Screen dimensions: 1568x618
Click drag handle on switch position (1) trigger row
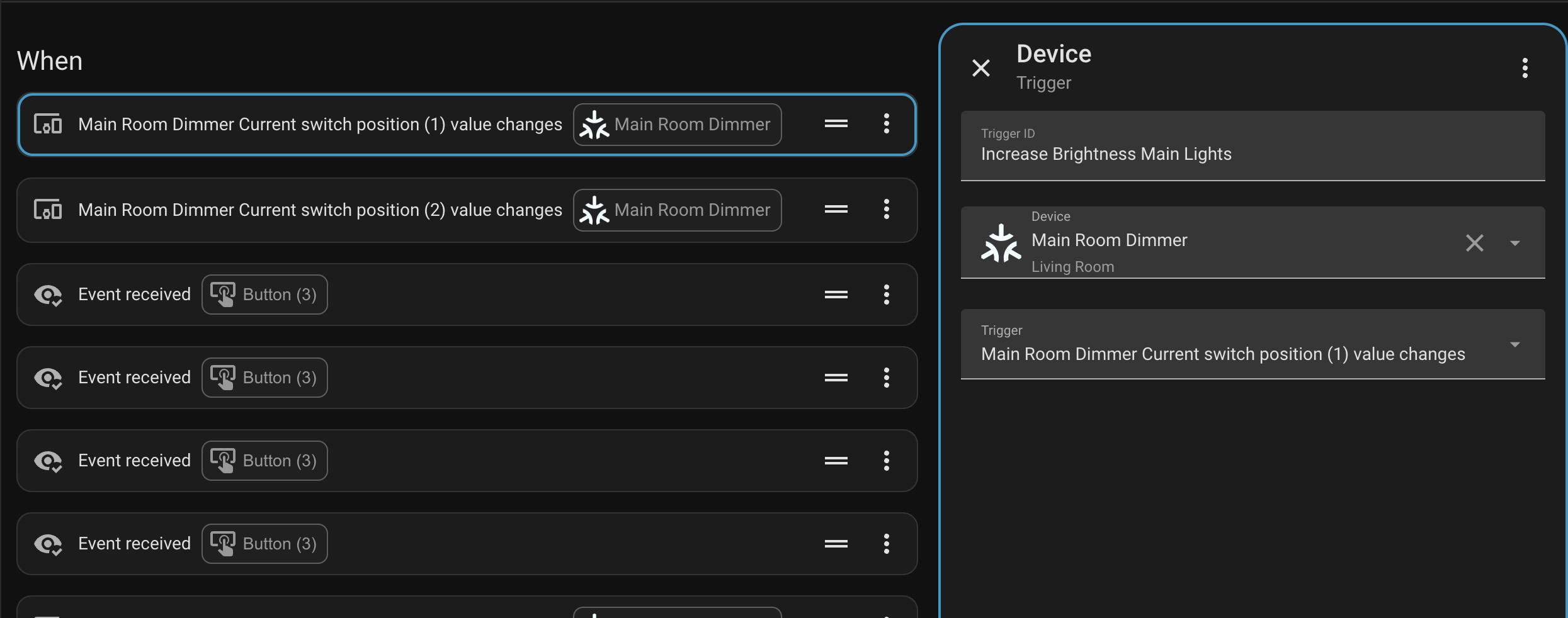click(x=836, y=124)
